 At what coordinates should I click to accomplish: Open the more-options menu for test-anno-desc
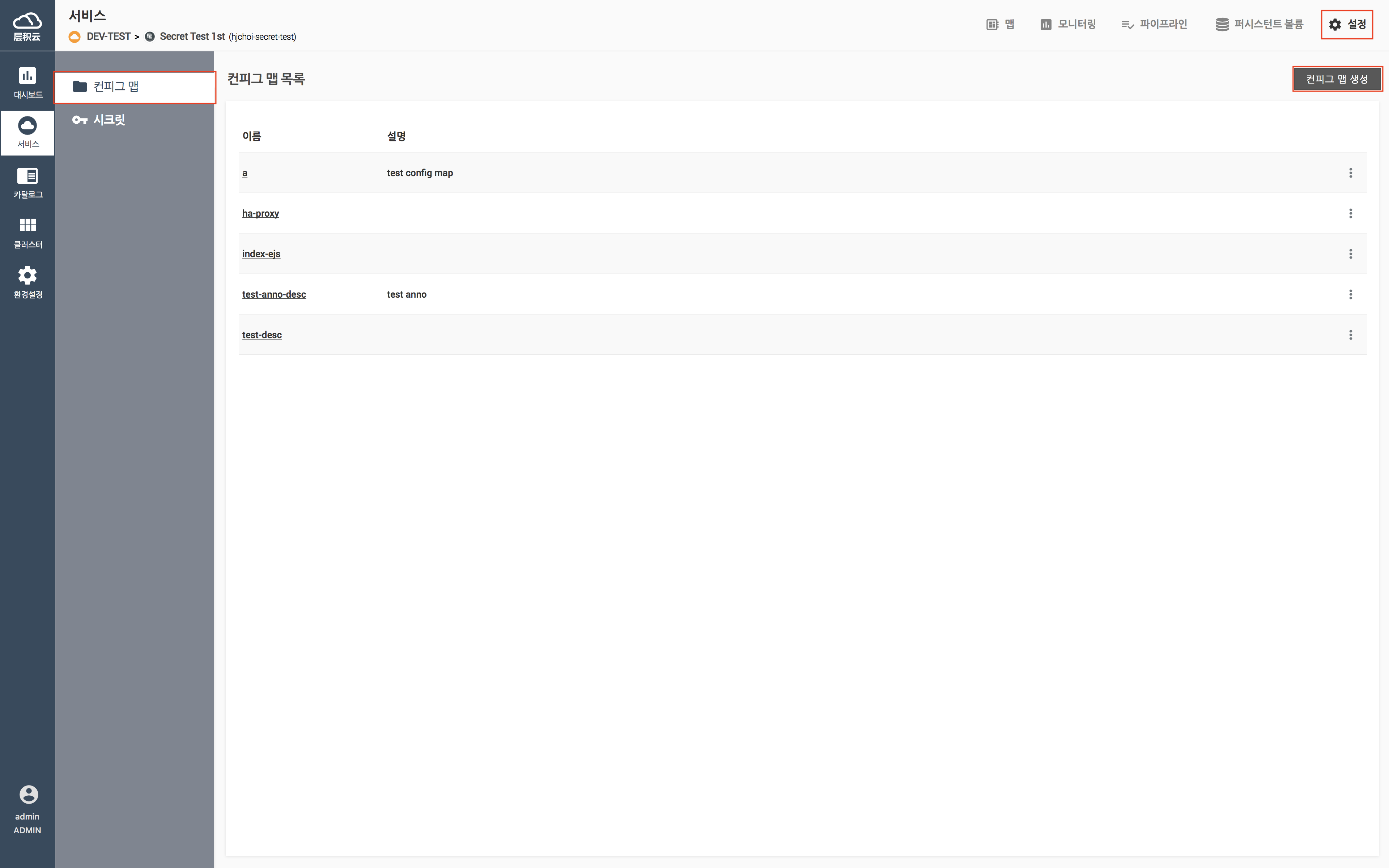click(x=1351, y=294)
